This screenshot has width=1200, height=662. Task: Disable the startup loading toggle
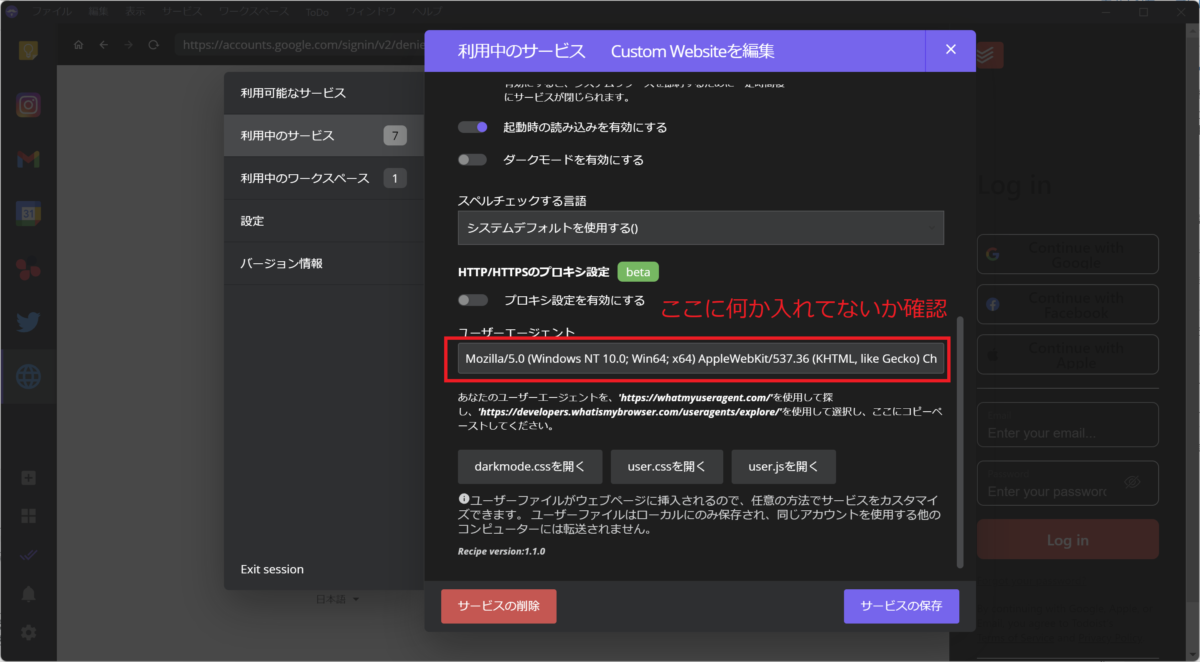click(x=472, y=127)
